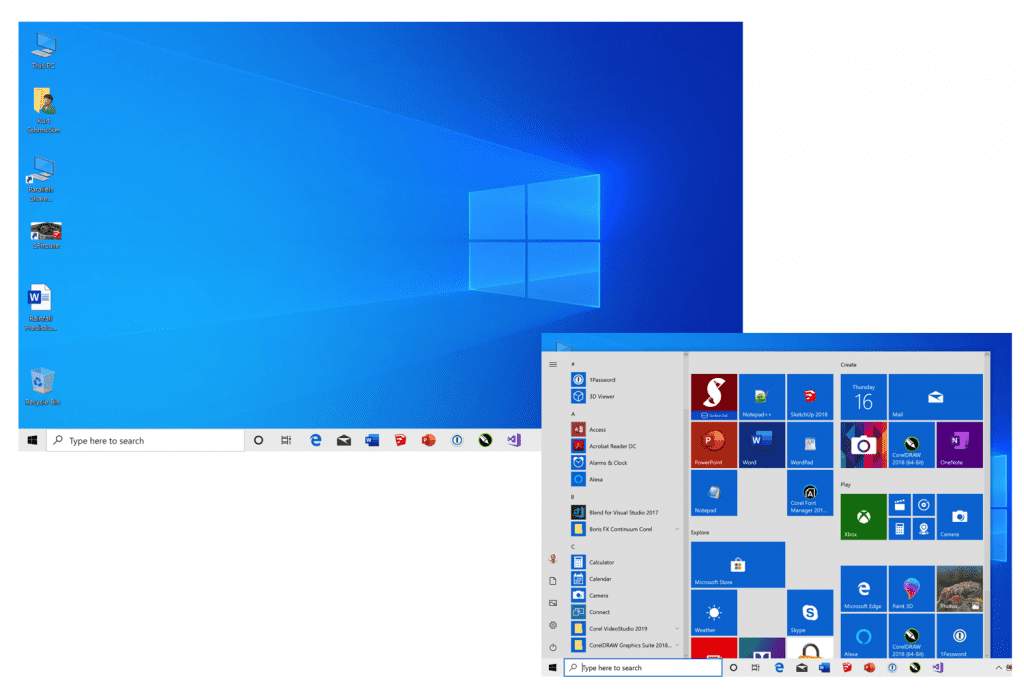Open Mail from upper-left desktop taskbar
The height and width of the screenshot is (698, 1024).
(x=344, y=440)
